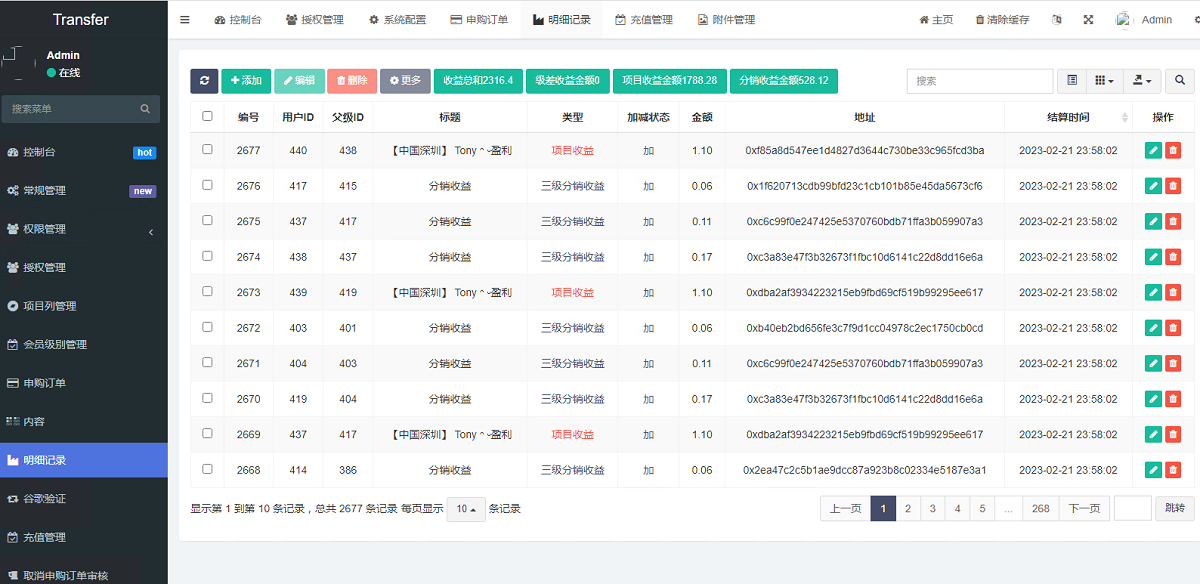This screenshot has height=584, width=1200.
Task: Switch to the 申购订单 top tab
Action: click(x=479, y=20)
